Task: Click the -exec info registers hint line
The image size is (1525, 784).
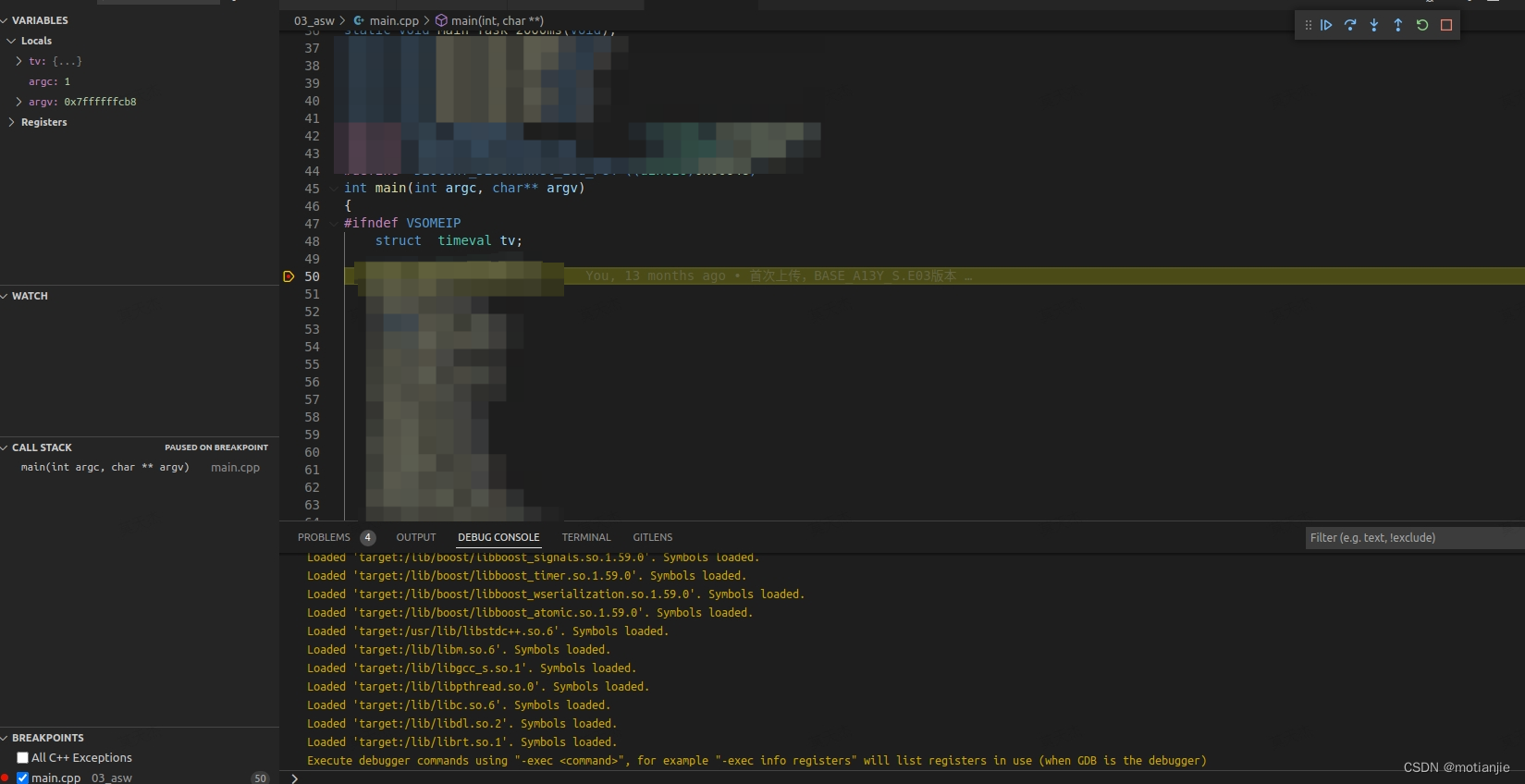Action: pos(756,761)
